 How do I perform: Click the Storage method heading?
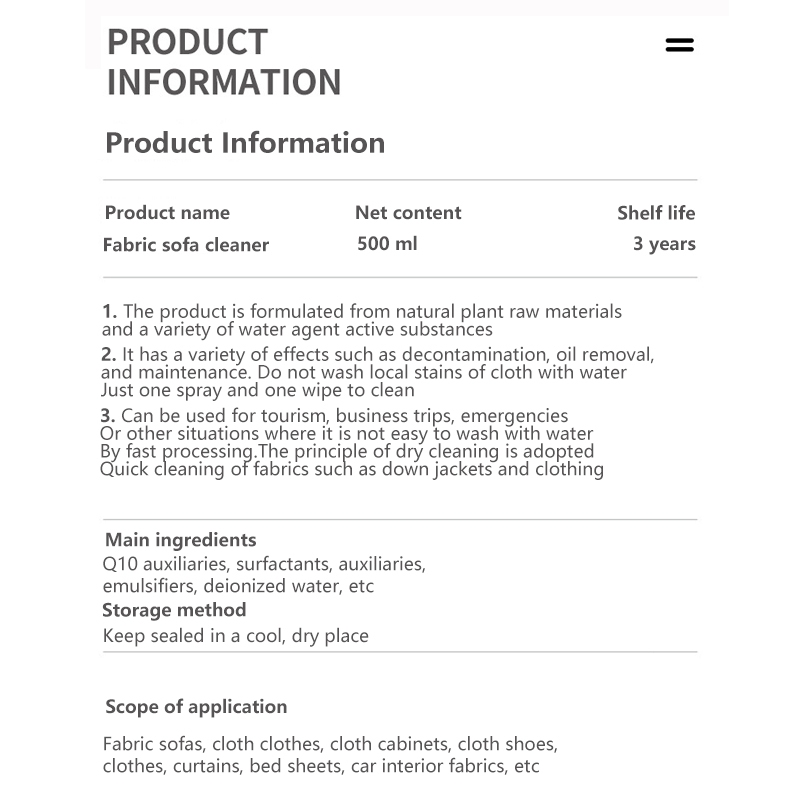click(x=174, y=610)
